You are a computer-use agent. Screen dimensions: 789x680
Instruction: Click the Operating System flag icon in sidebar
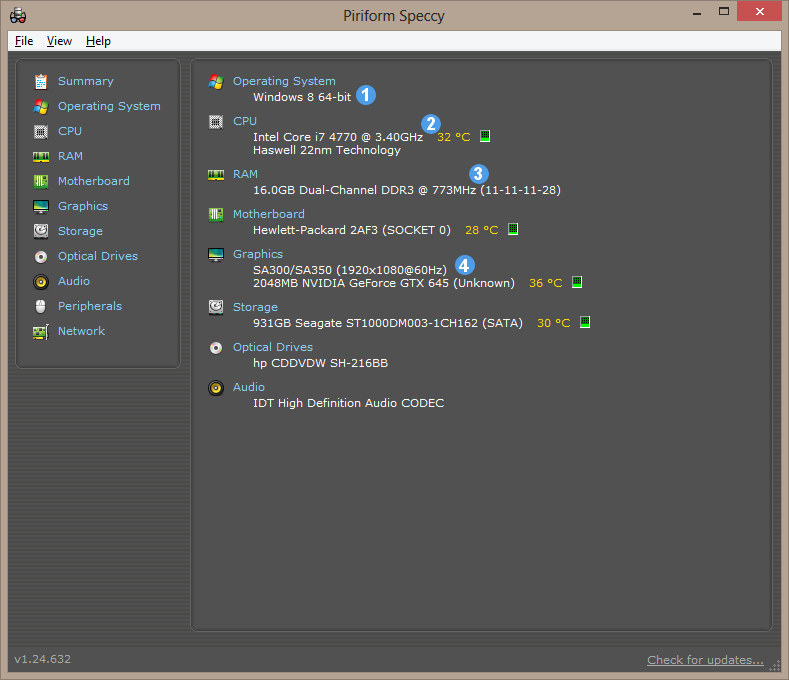tap(41, 107)
